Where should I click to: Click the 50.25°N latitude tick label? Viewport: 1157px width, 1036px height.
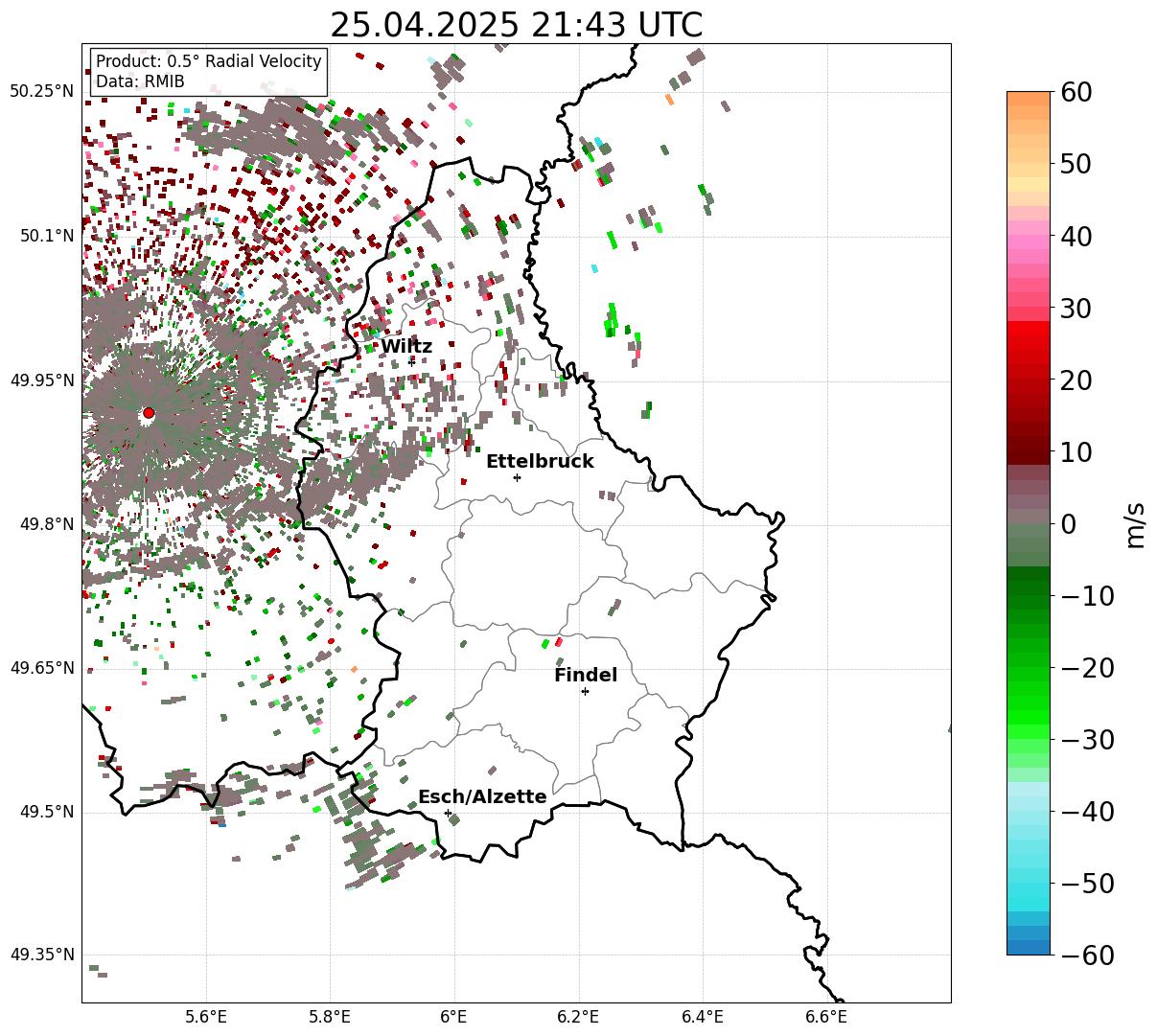click(41, 92)
